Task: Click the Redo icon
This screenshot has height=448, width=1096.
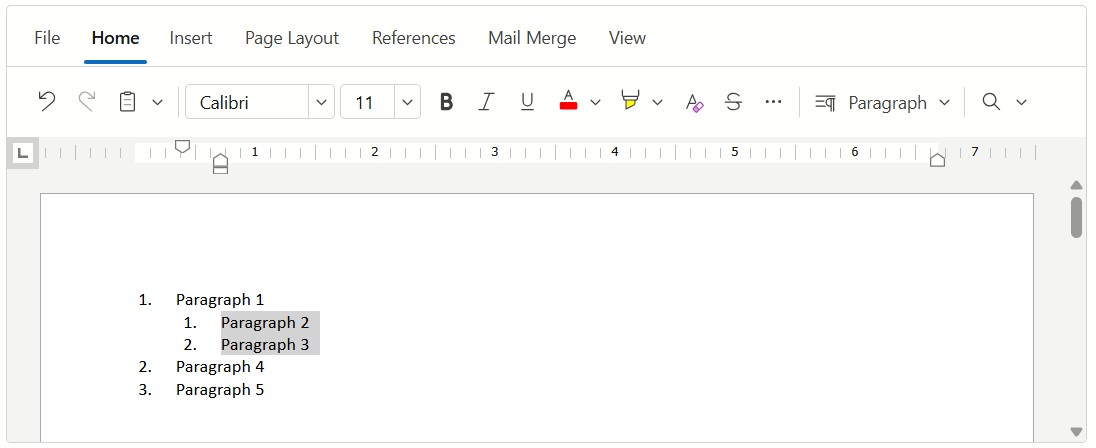Action: tap(87, 102)
